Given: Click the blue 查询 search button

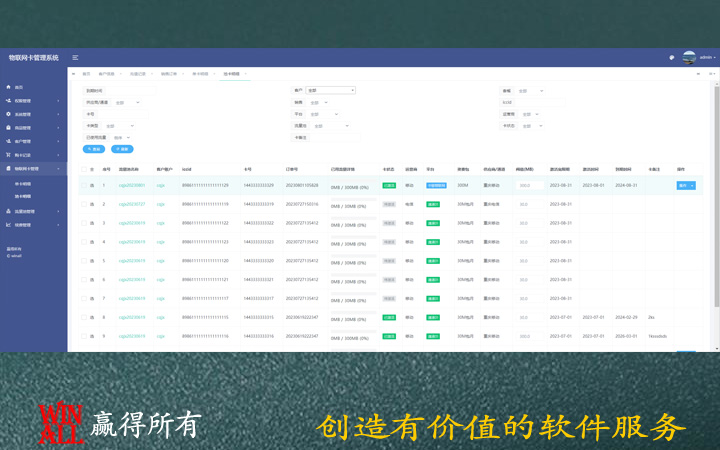Looking at the screenshot, I should [94, 149].
